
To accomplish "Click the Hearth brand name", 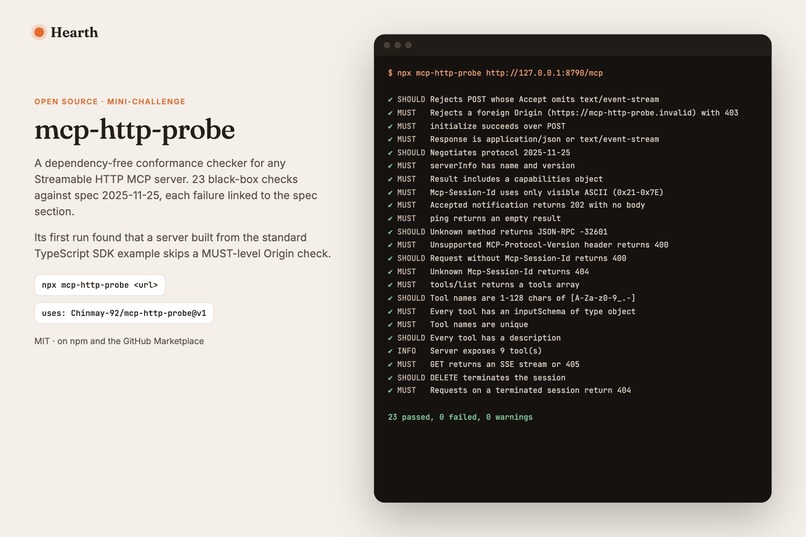I will point(74,32).
